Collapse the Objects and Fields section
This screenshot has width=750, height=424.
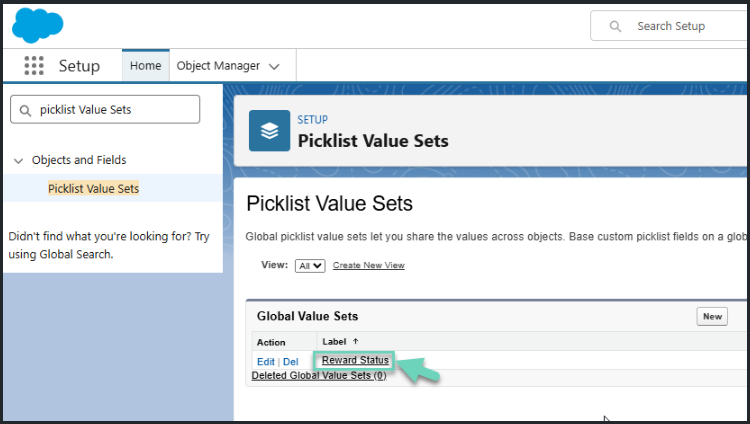19,161
